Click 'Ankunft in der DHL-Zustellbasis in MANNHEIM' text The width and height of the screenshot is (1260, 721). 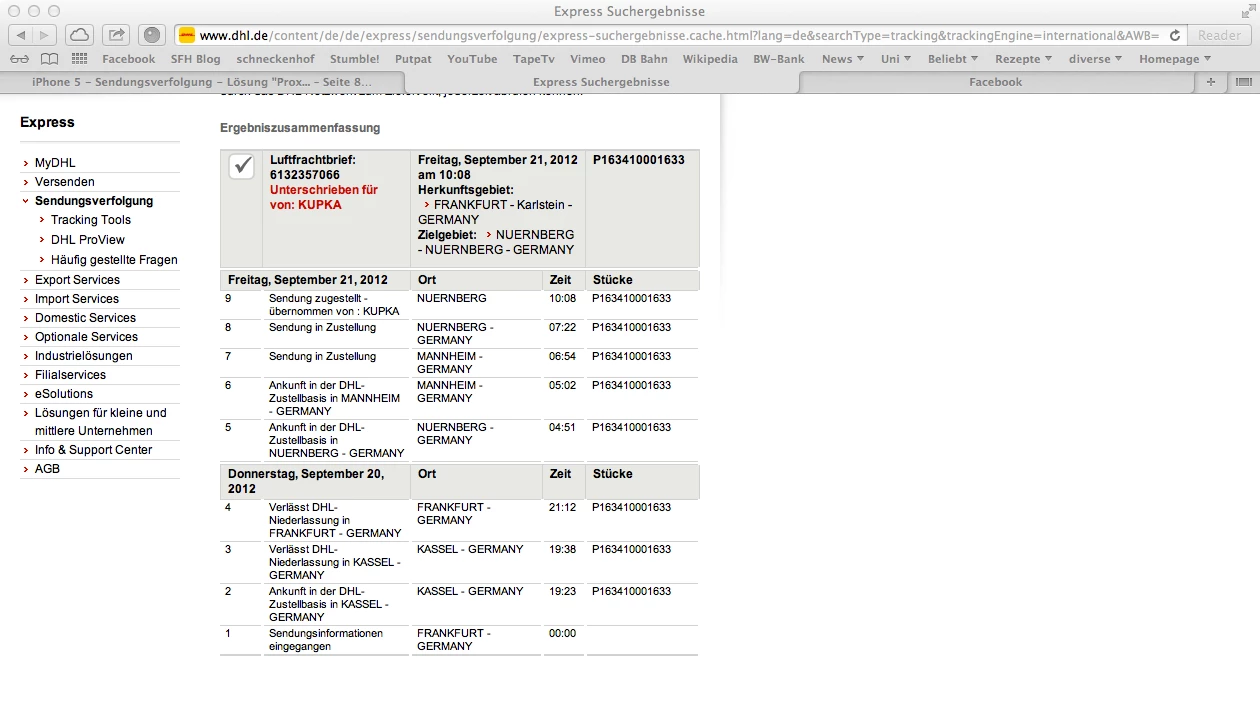point(334,398)
